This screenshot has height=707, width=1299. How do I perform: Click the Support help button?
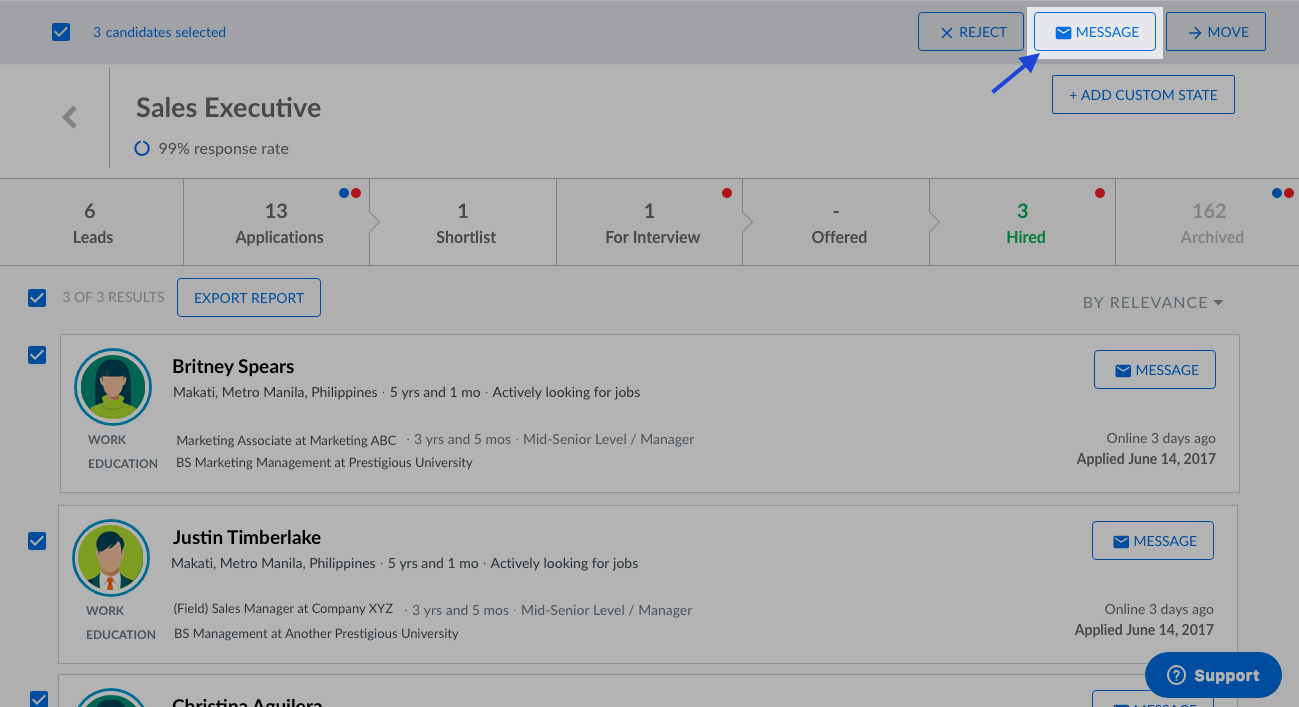coord(1212,675)
